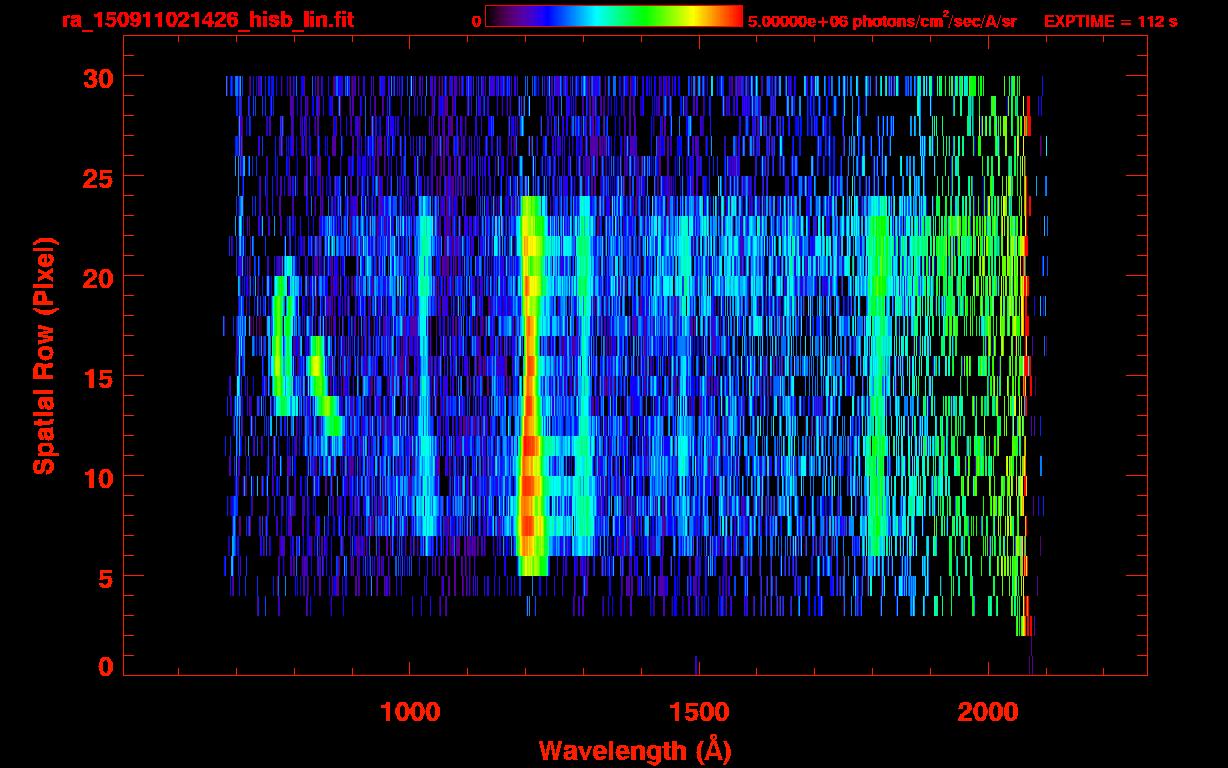The height and width of the screenshot is (768, 1228).
Task: Click the Spatial Row (Pixel) axis label
Action: tap(44, 355)
